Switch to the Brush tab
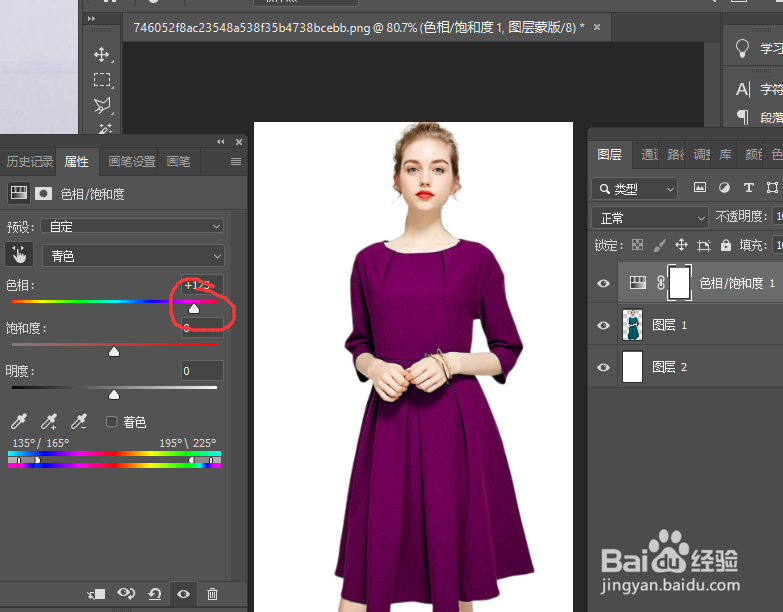The height and width of the screenshot is (612, 783). (178, 162)
